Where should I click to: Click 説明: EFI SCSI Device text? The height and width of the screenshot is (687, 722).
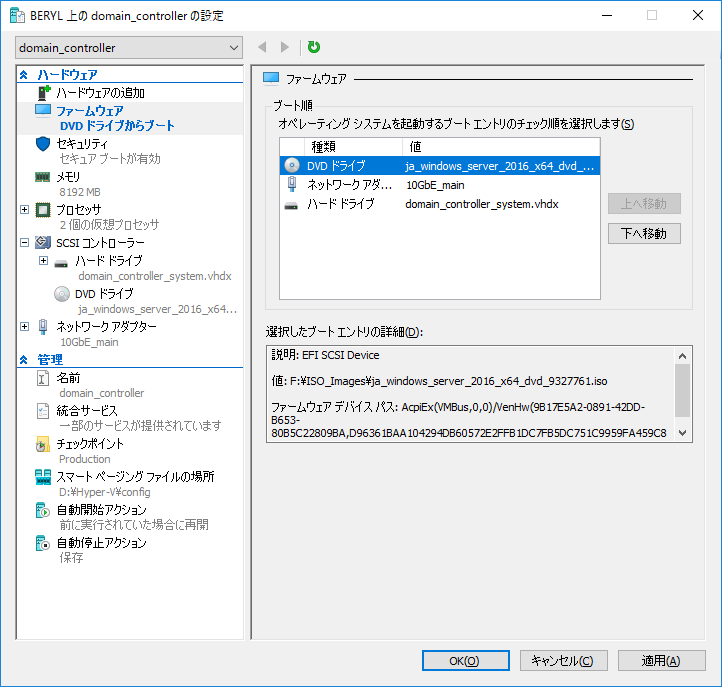pos(325,355)
